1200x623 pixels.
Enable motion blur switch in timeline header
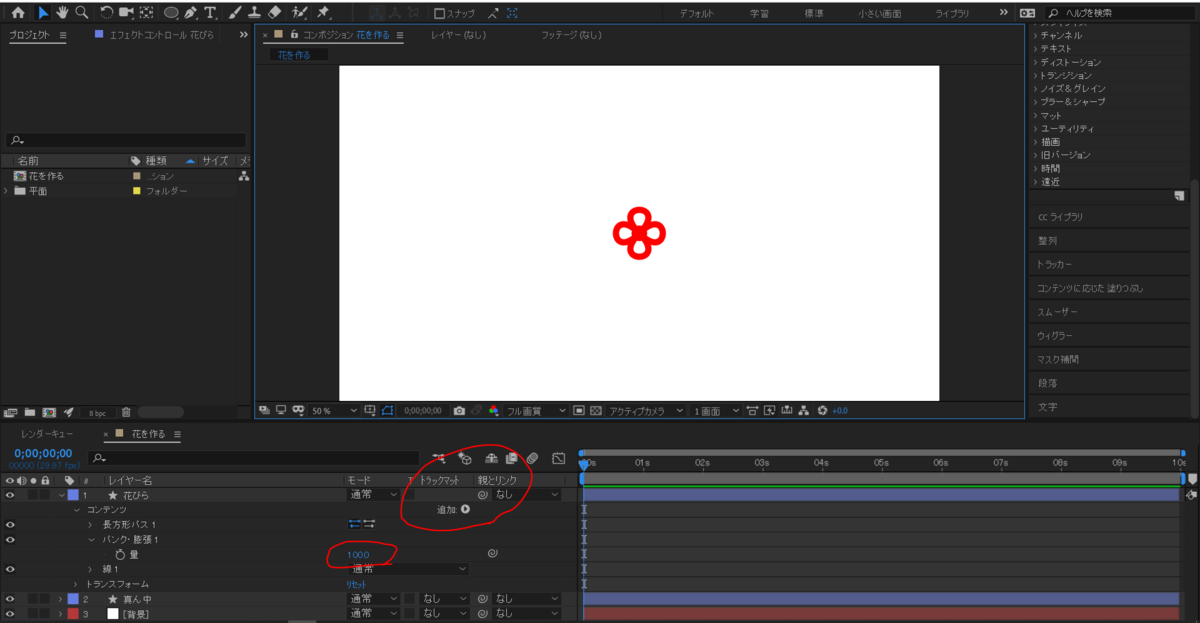pos(532,458)
